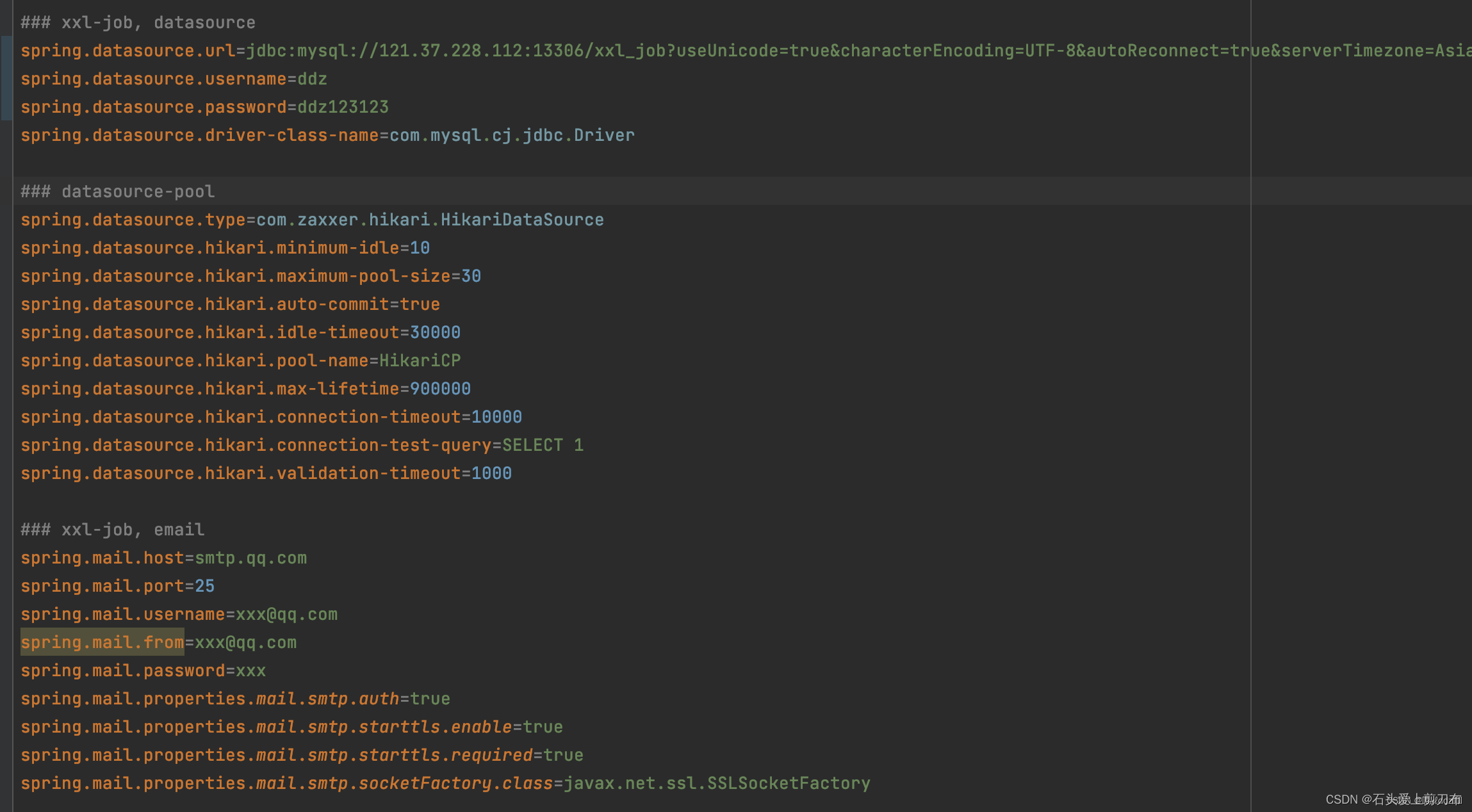Viewport: 1472px width, 812px height.
Task: Click the smtp.qq.com mail host value
Action: (250, 558)
